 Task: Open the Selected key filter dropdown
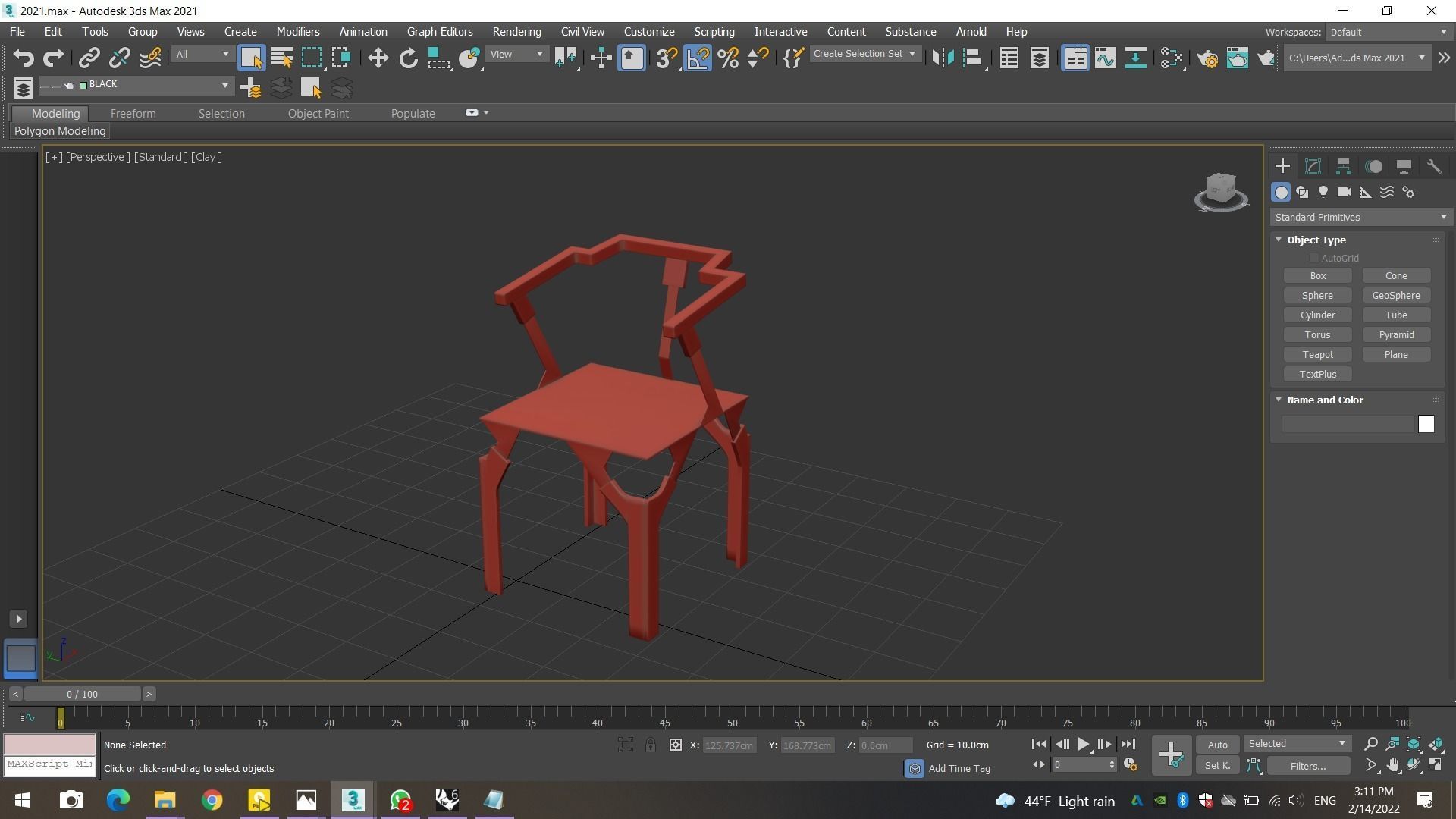pos(1297,744)
